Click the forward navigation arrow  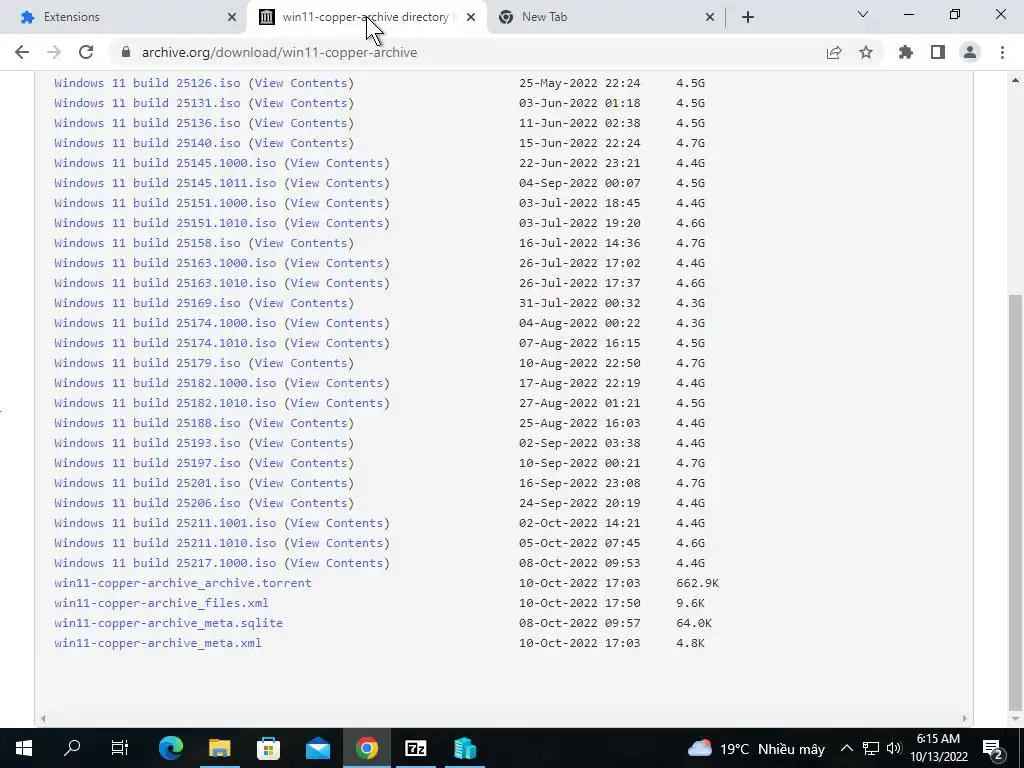[x=54, y=52]
